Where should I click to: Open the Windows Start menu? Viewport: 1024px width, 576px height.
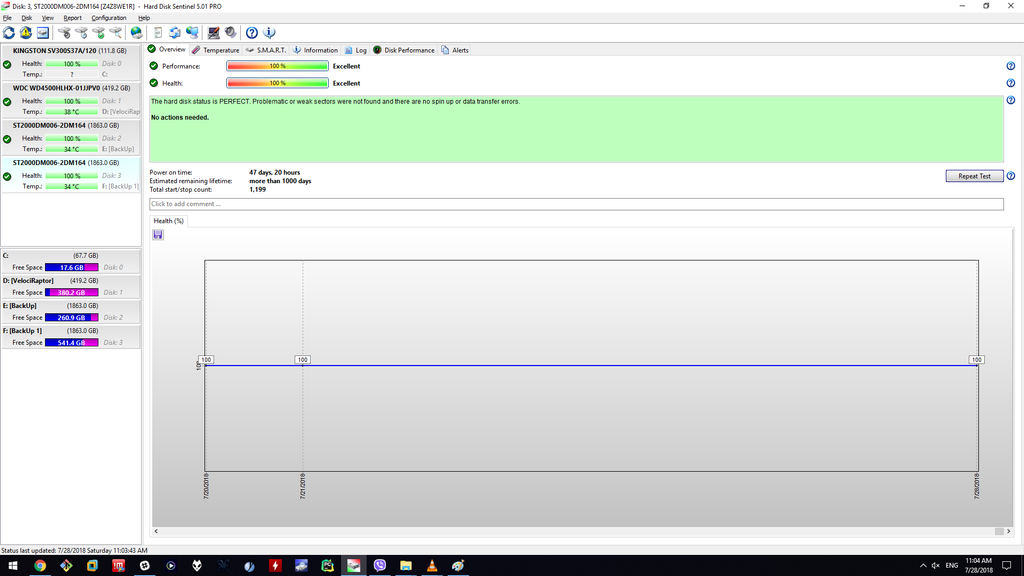pos(12,566)
